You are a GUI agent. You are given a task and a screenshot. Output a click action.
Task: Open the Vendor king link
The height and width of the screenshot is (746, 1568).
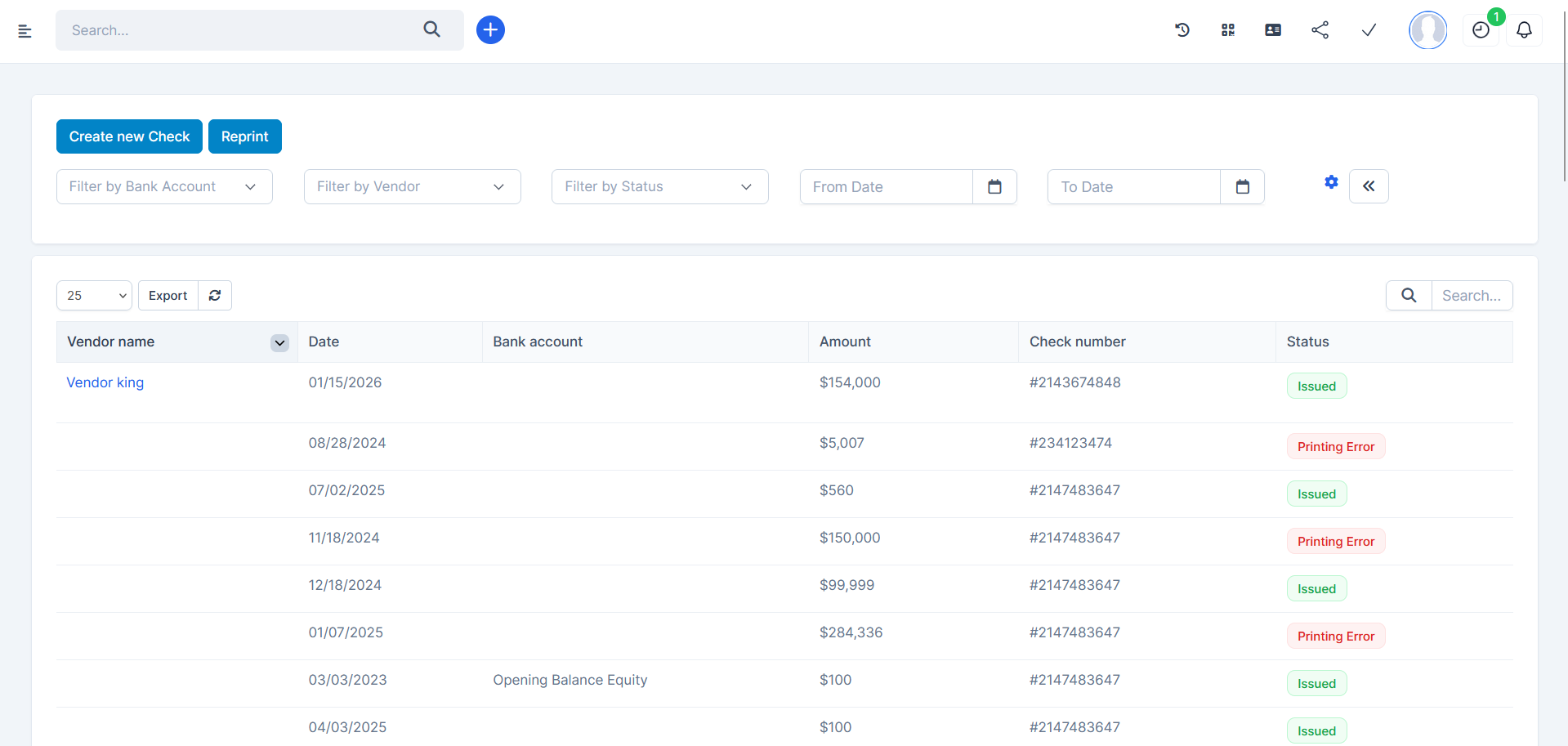click(105, 382)
